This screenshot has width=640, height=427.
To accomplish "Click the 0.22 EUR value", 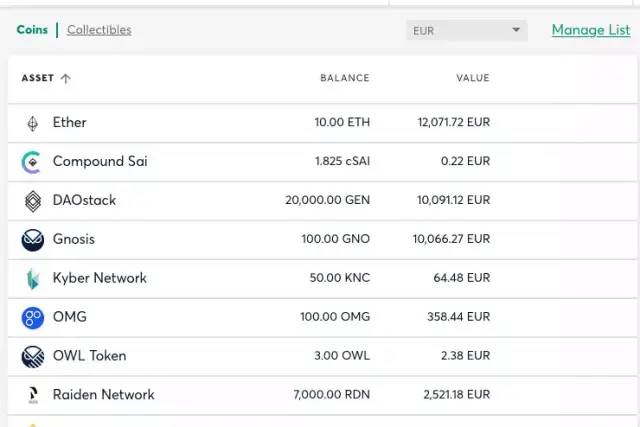I will pyautogui.click(x=465, y=161).
